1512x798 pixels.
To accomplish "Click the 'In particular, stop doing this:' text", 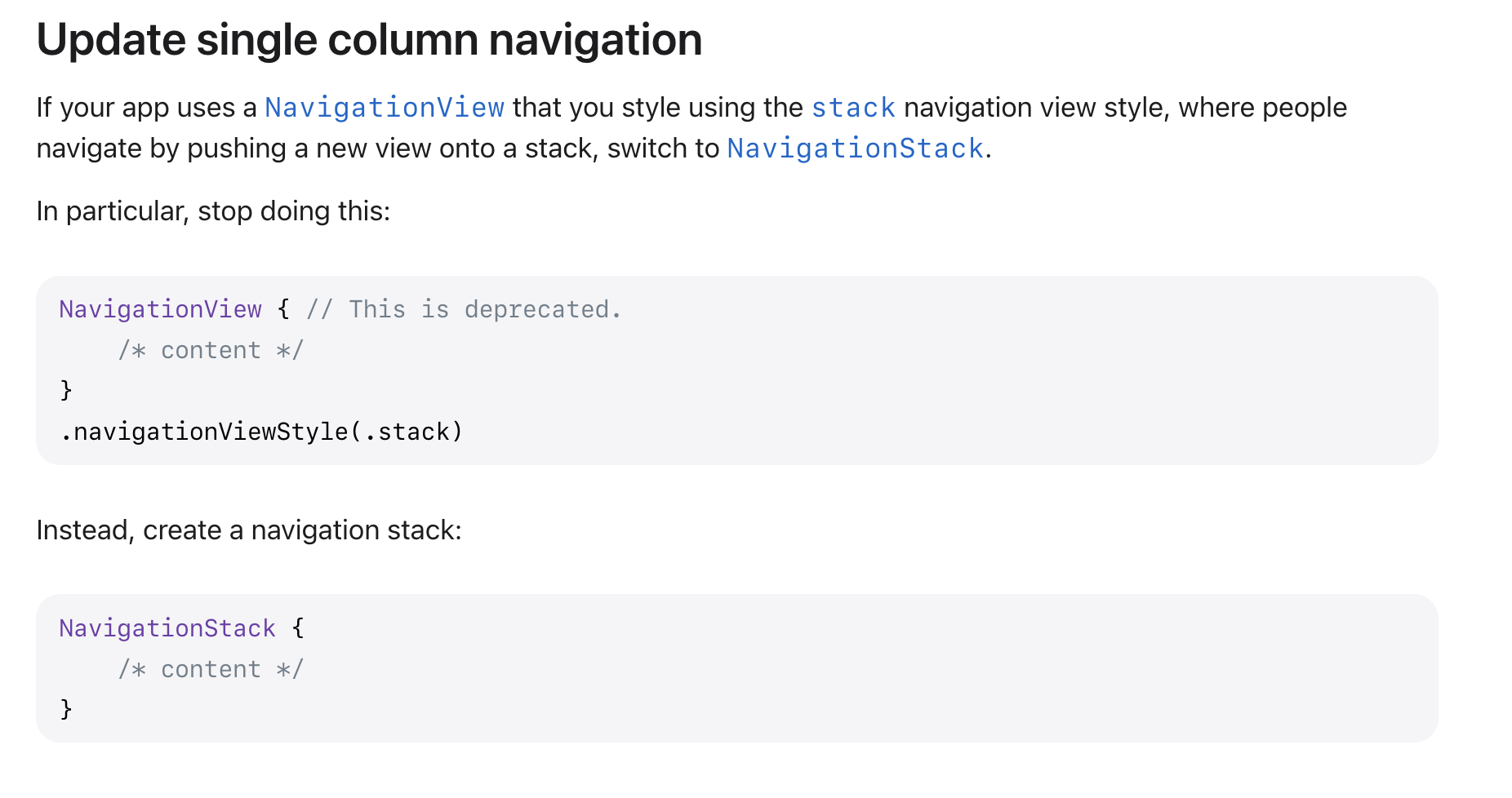I will tap(213, 211).
